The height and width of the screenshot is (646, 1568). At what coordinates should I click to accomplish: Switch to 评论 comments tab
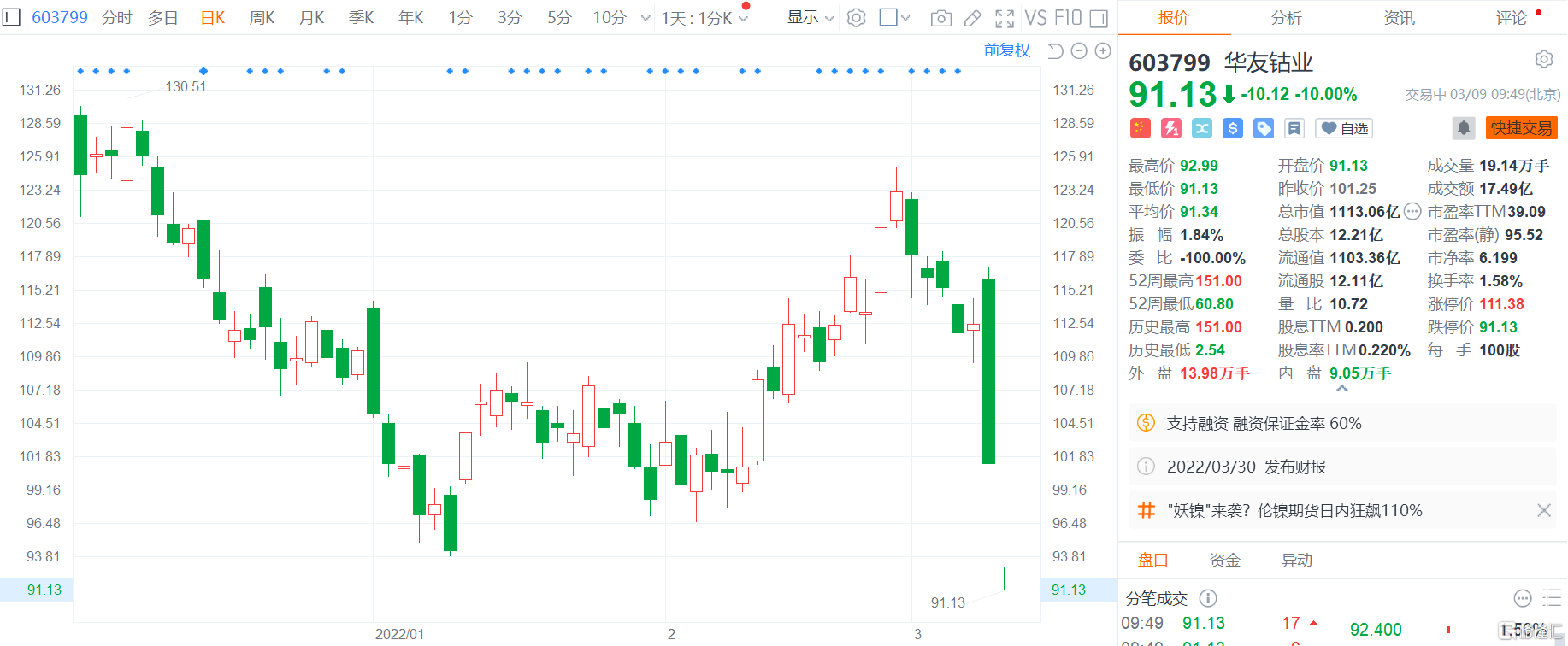[x=1512, y=18]
